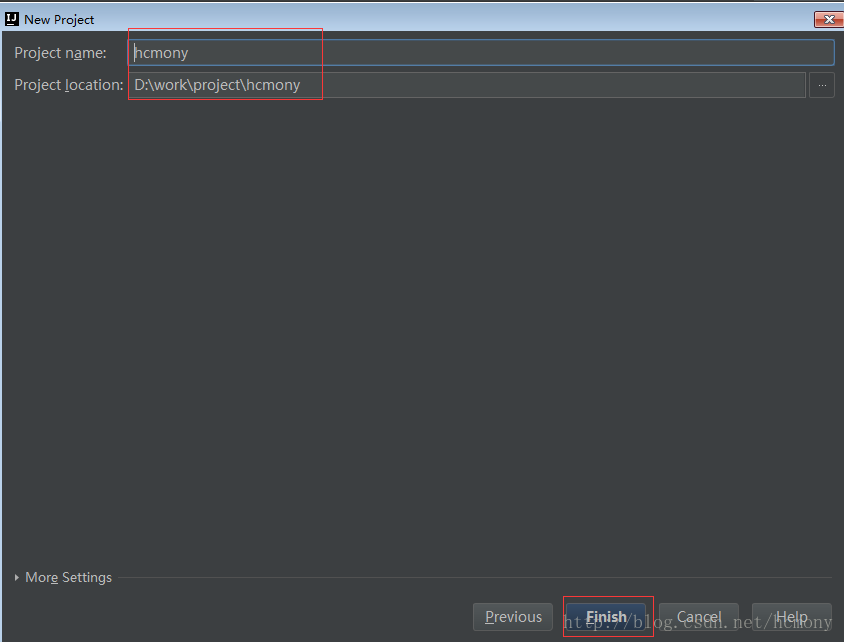This screenshot has width=844, height=642.
Task: Click the Project name input field
Action: [481, 53]
